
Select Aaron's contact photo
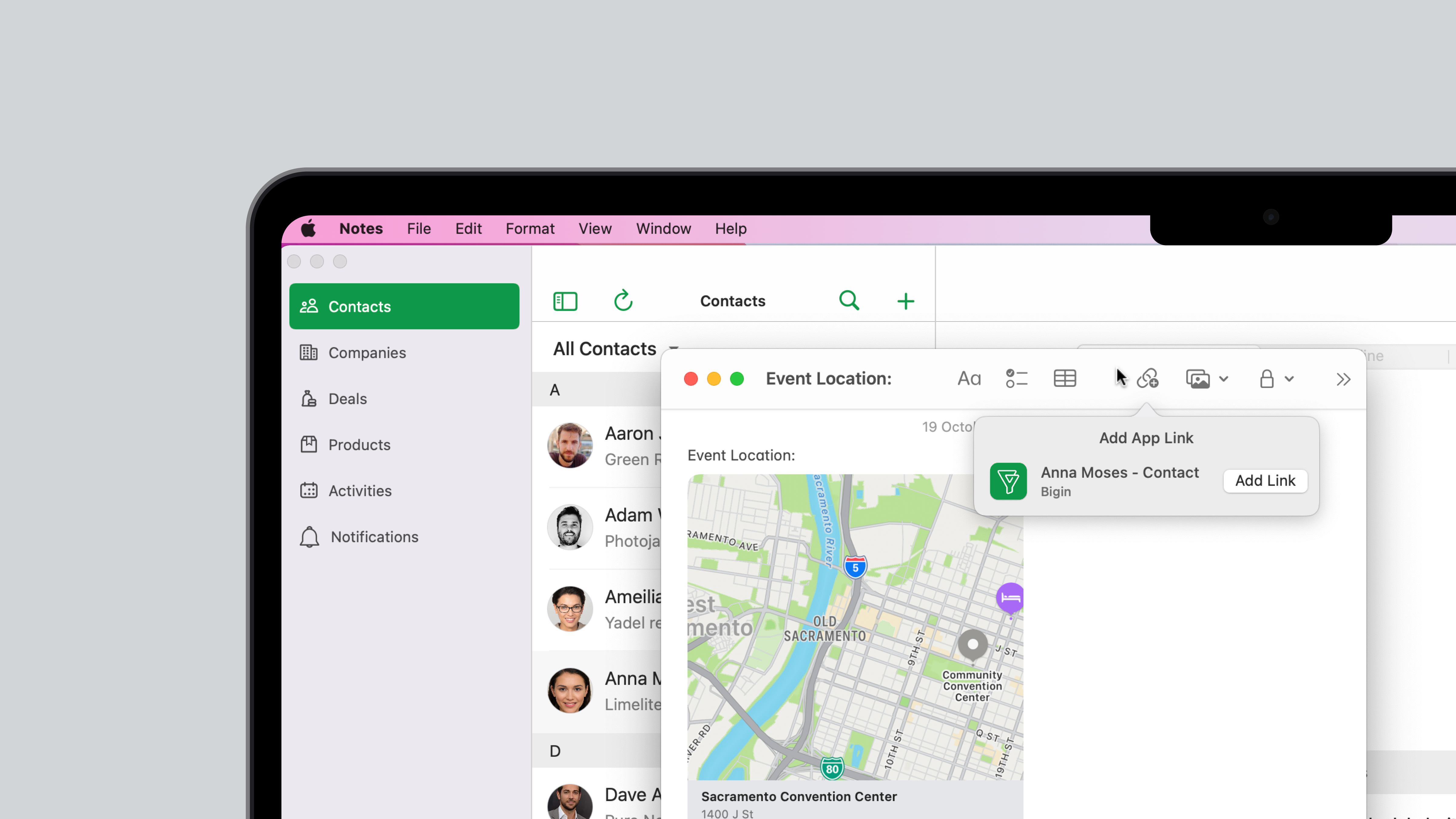(x=570, y=445)
